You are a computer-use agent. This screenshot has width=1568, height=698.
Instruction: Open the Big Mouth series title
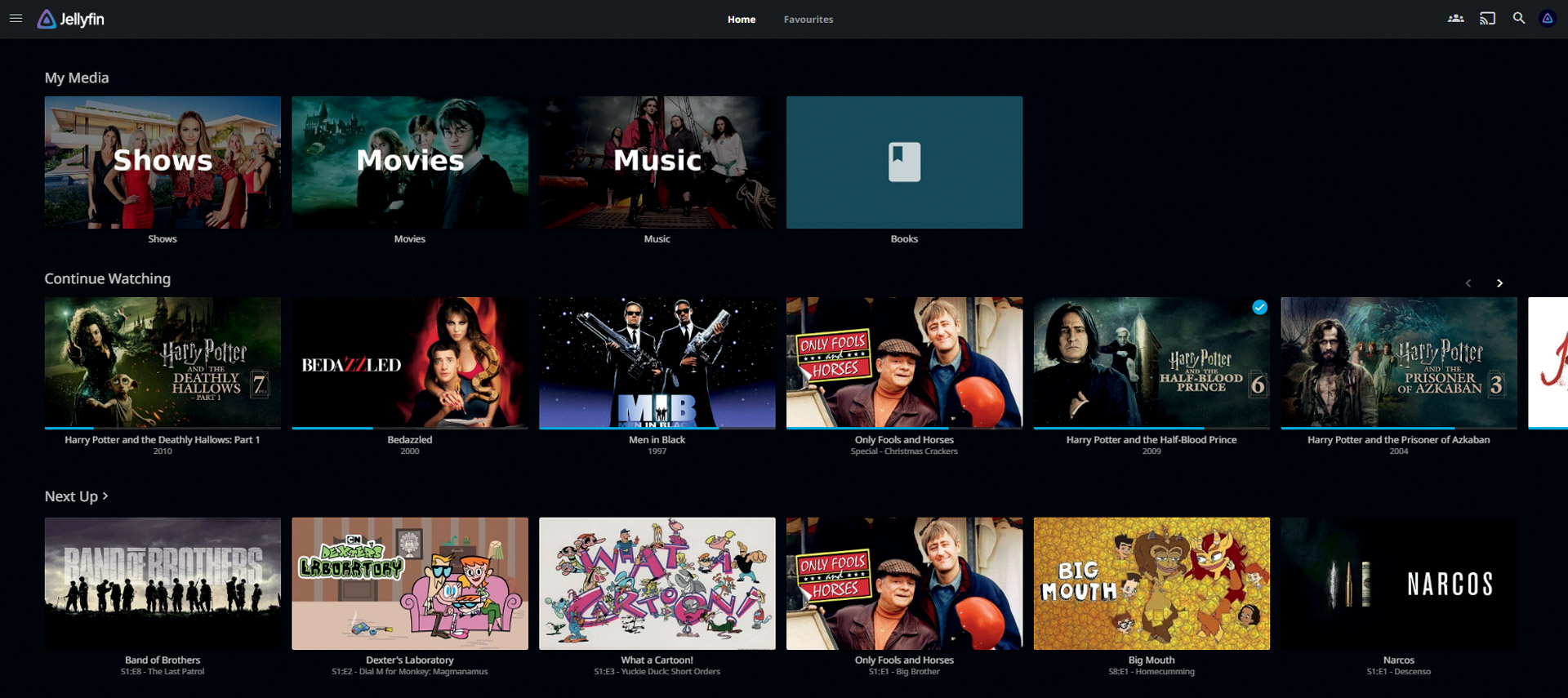pyautogui.click(x=1151, y=660)
